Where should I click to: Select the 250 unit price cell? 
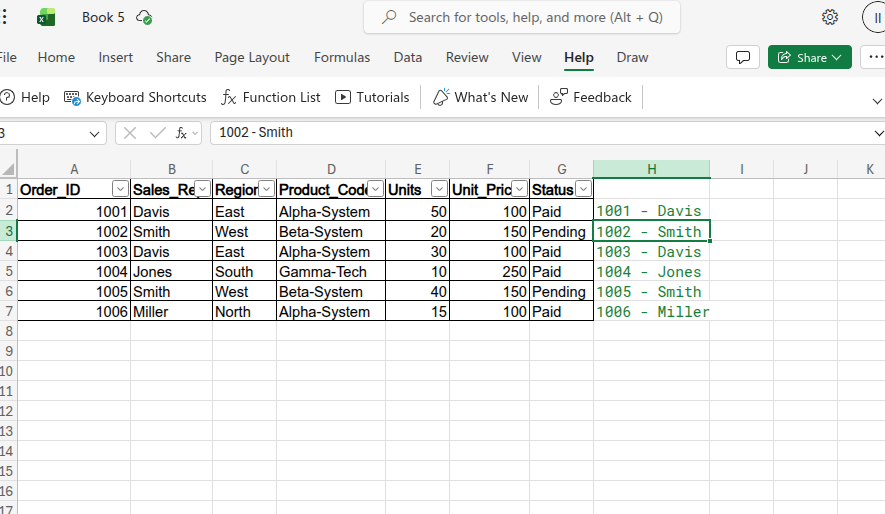[489, 271]
